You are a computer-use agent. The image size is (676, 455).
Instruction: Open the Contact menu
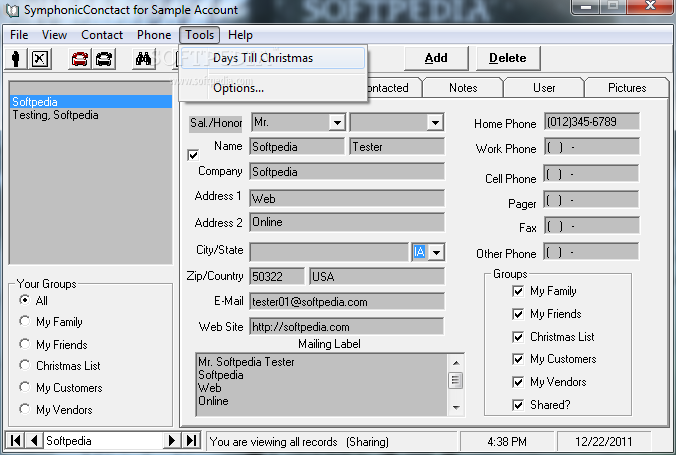pos(102,35)
